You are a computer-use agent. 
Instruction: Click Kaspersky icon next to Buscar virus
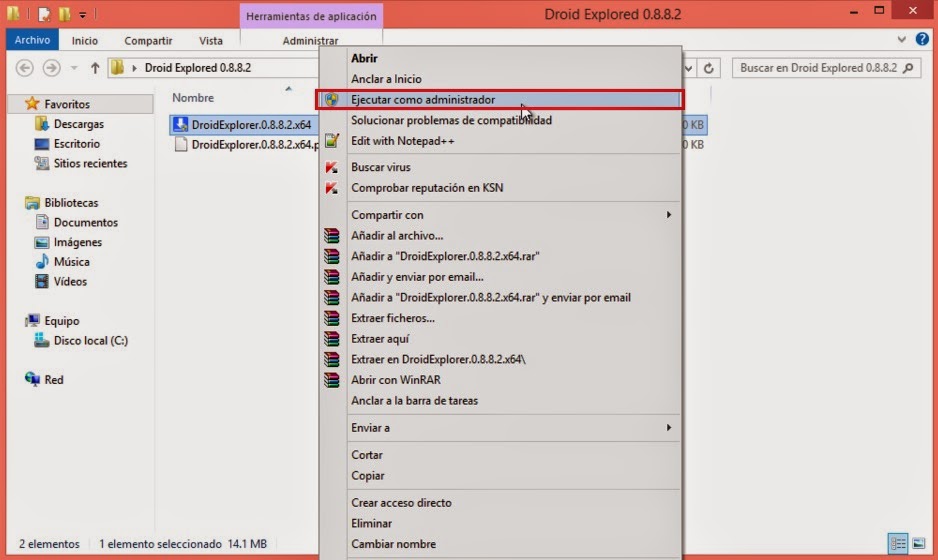(331, 168)
